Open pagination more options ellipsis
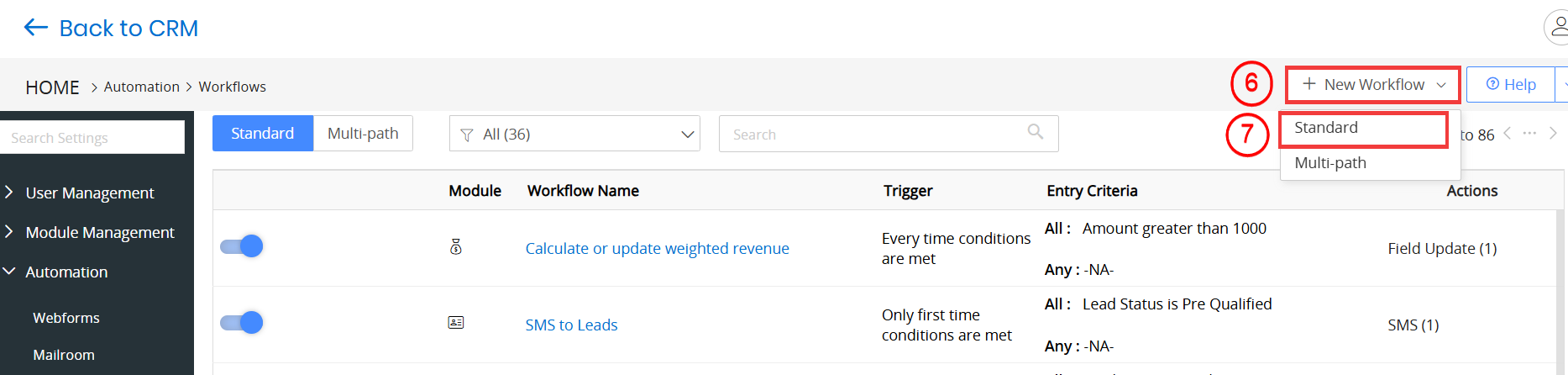Screen dimensions: 1568x375 point(1529,133)
